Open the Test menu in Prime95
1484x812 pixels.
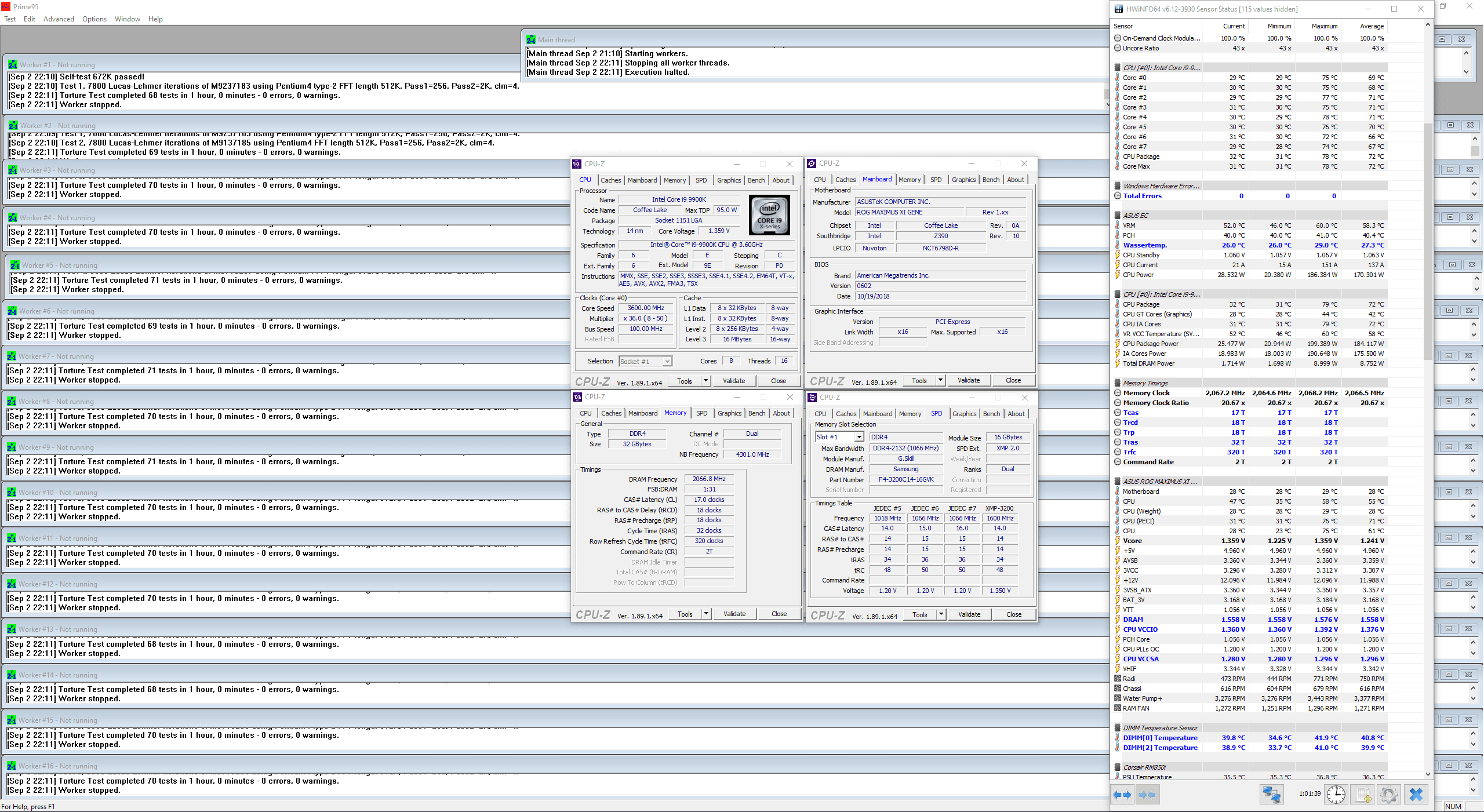point(10,19)
